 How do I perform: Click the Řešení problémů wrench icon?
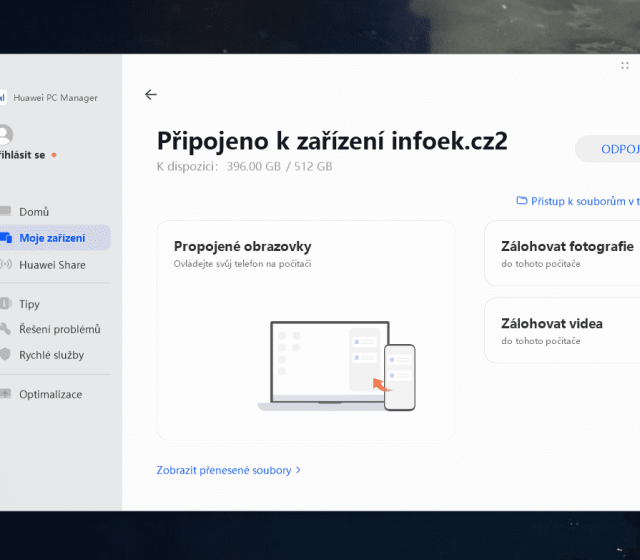coord(6,329)
